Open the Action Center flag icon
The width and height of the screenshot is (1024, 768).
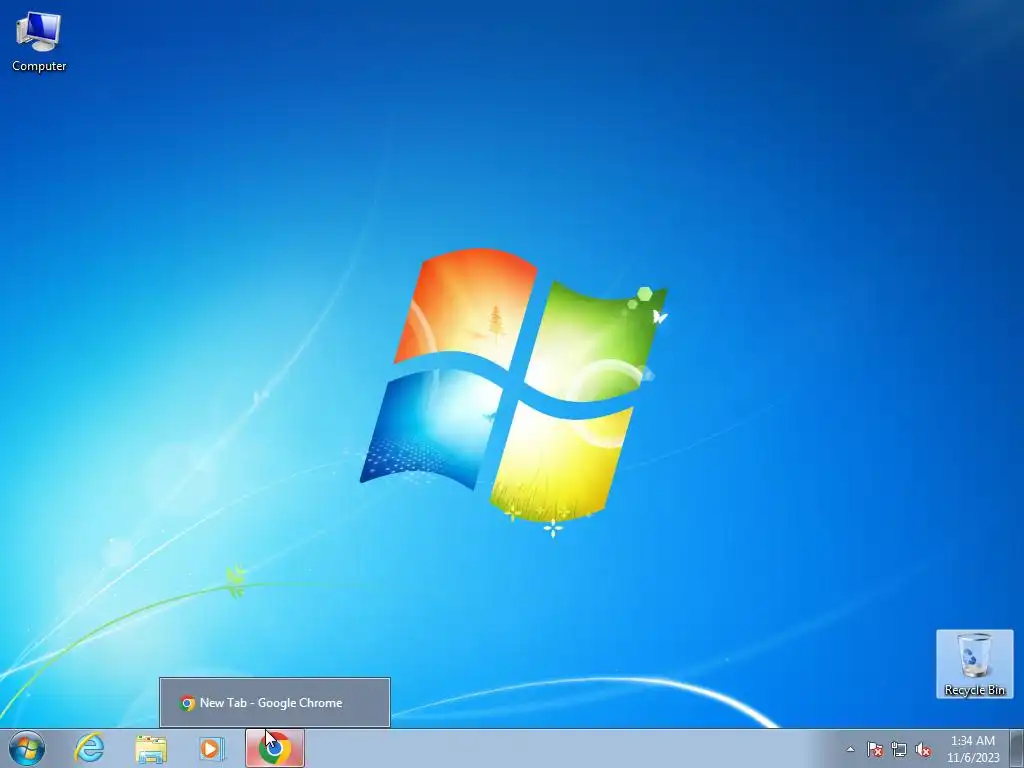pyautogui.click(x=874, y=749)
